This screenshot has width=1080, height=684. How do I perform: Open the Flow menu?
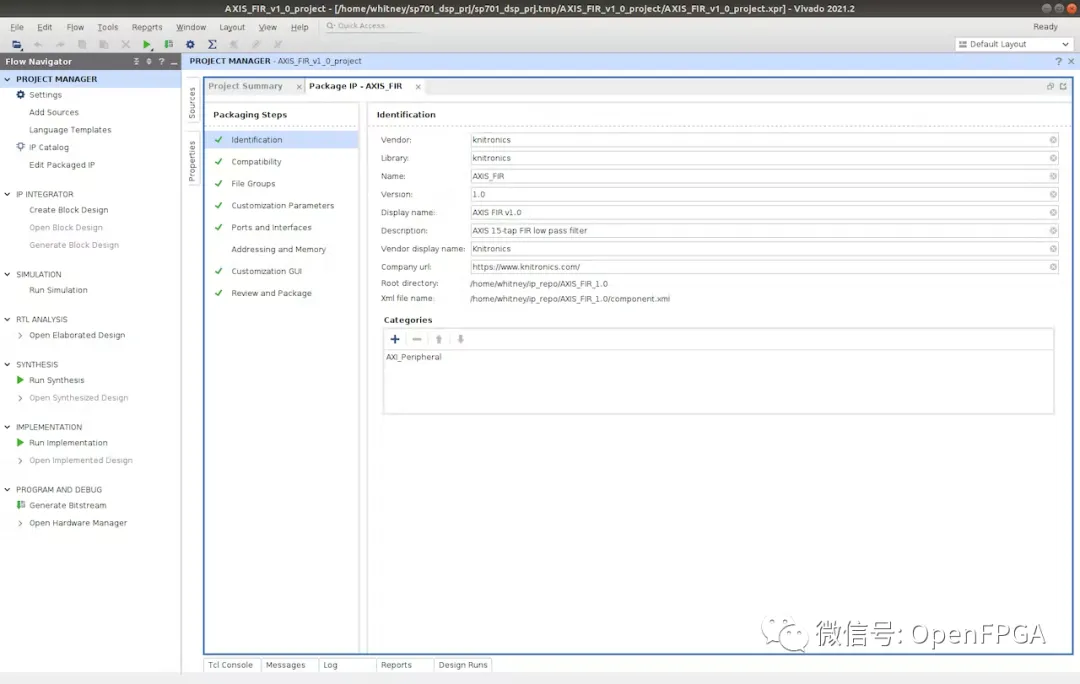tap(75, 27)
